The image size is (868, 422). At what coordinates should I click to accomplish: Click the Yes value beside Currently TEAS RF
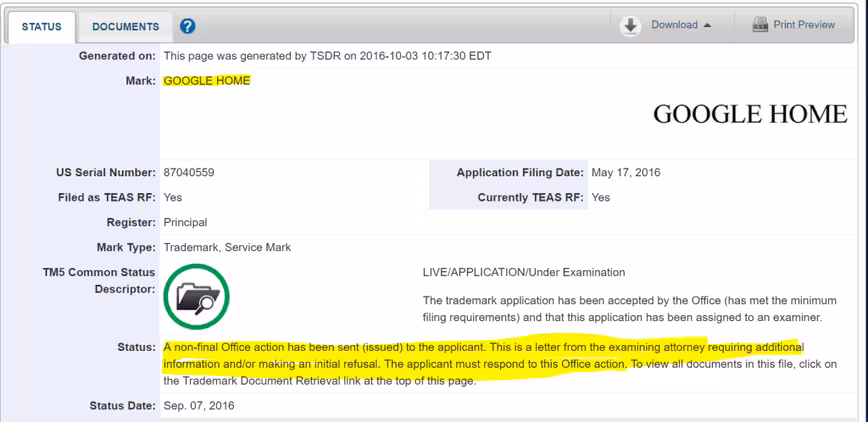click(601, 198)
